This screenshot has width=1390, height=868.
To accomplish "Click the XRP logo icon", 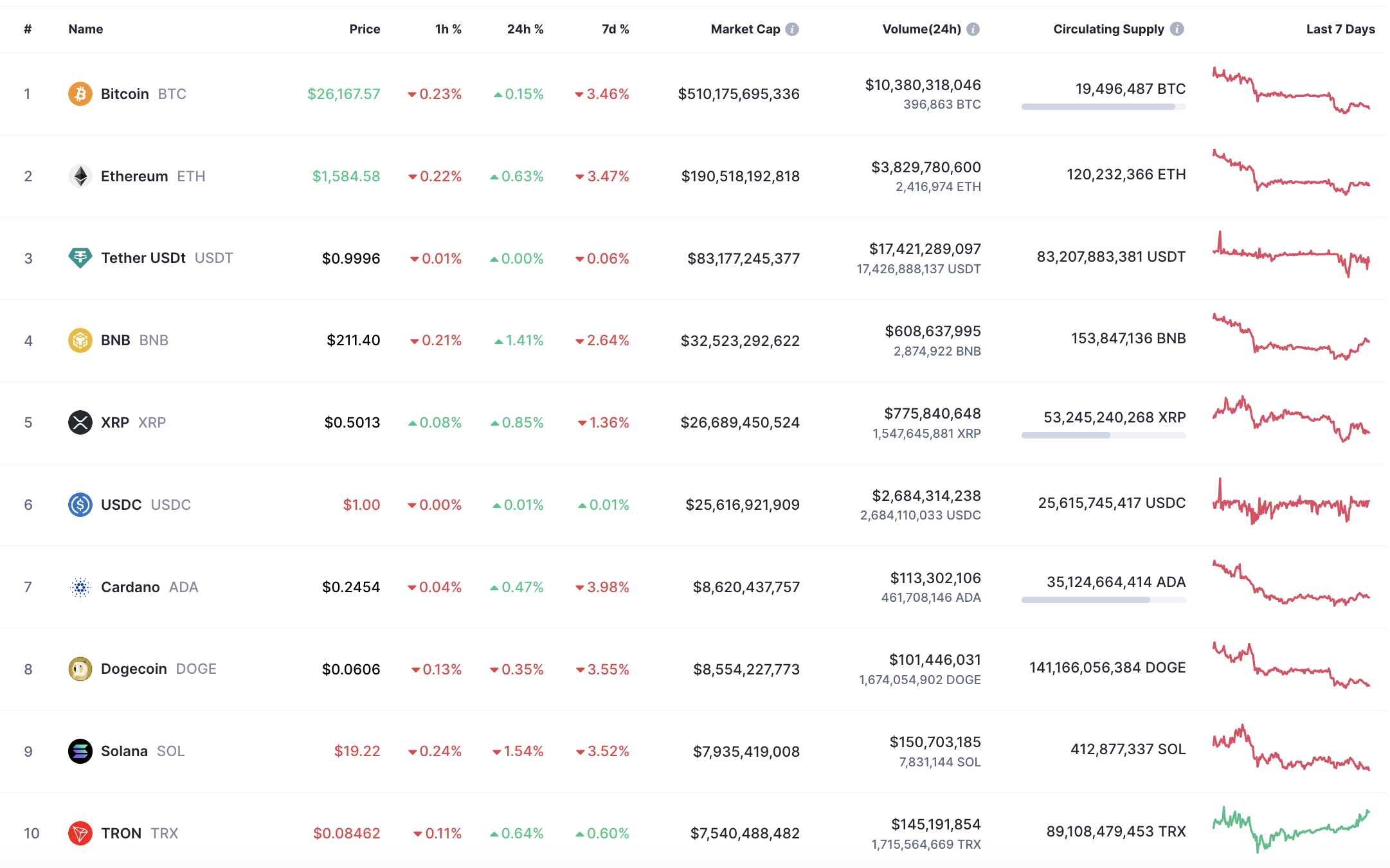I will pos(80,422).
